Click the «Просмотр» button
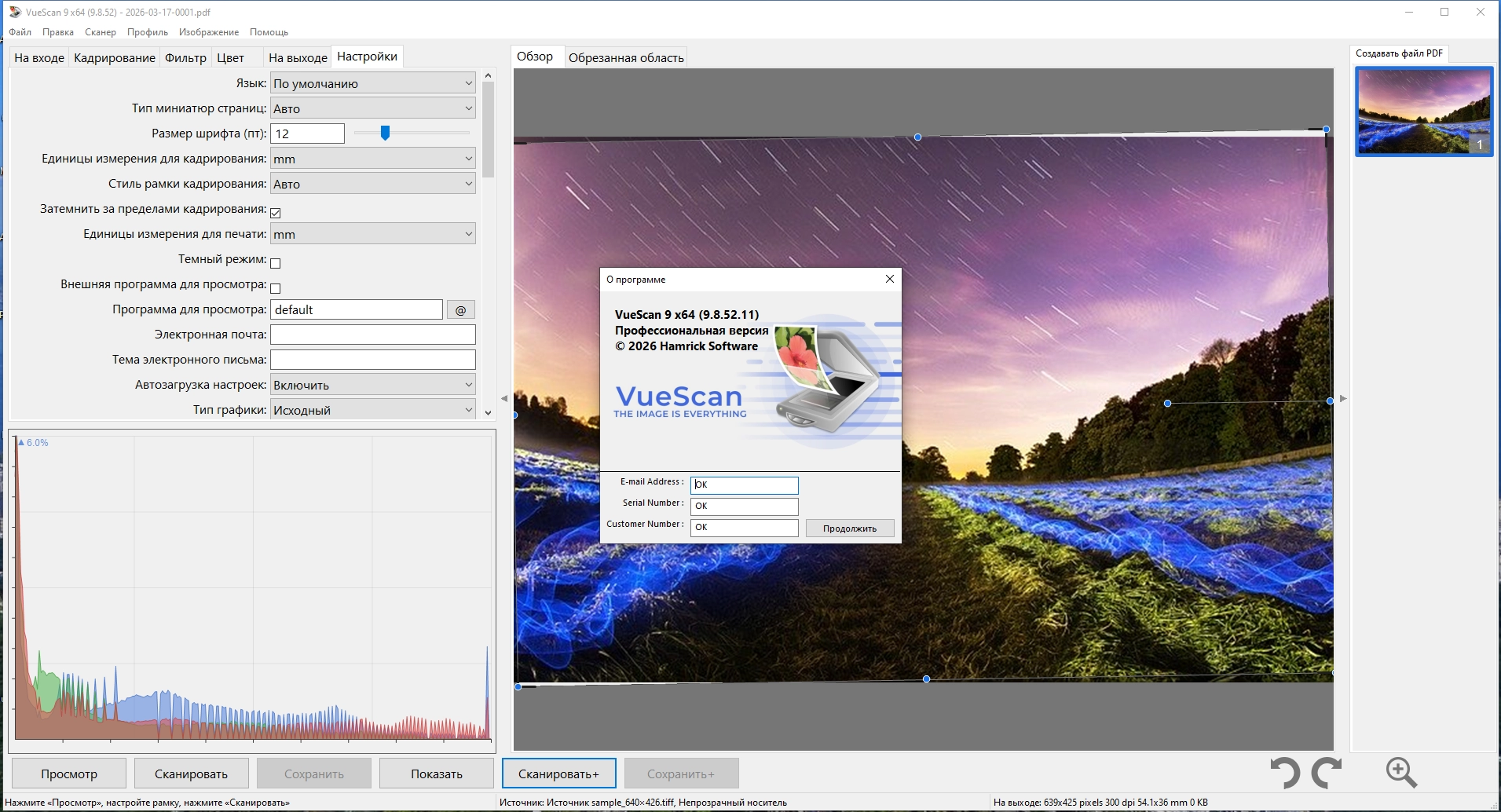This screenshot has height=812, width=1501. pyautogui.click(x=69, y=774)
